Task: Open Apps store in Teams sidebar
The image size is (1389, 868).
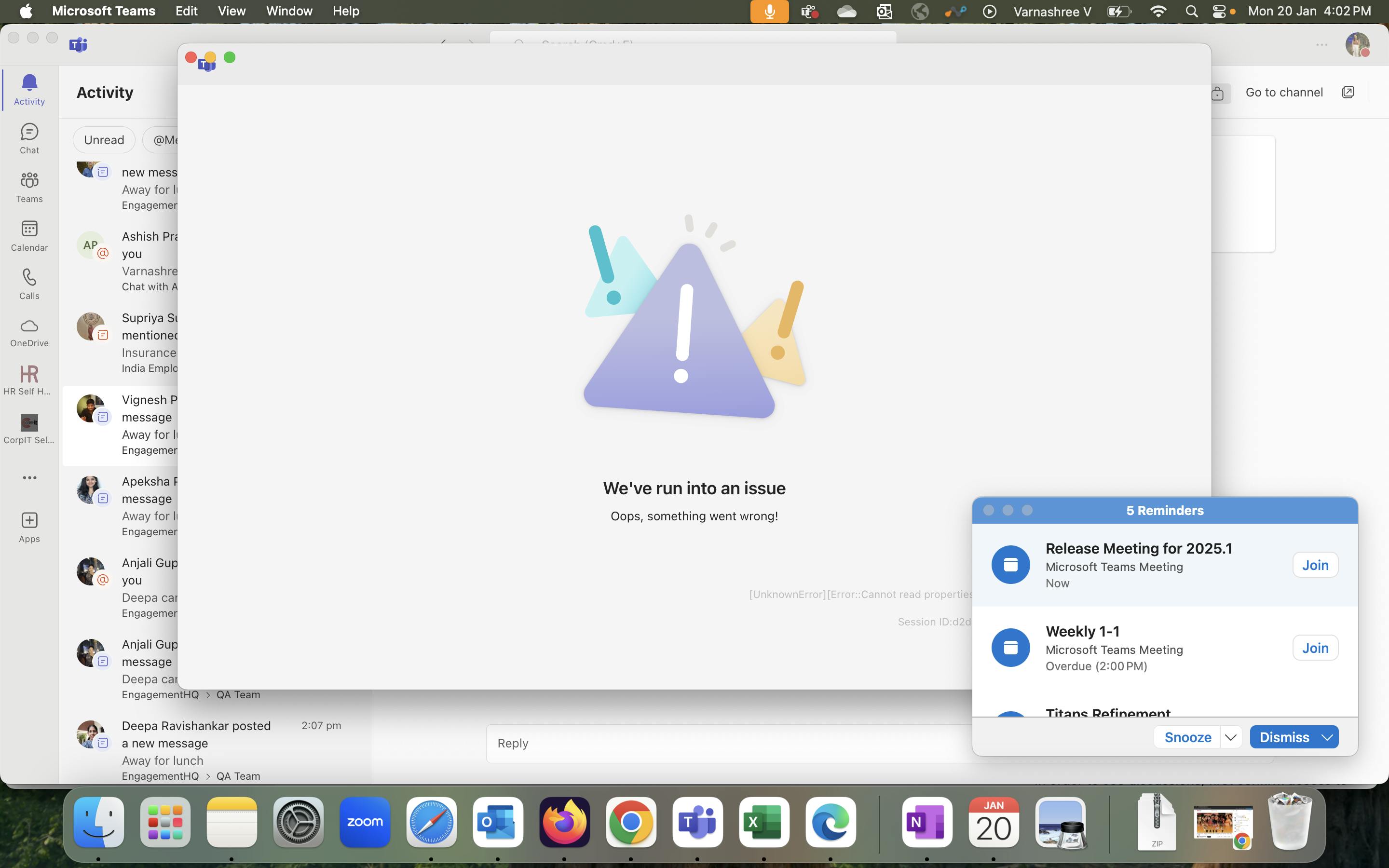Action: point(29,528)
